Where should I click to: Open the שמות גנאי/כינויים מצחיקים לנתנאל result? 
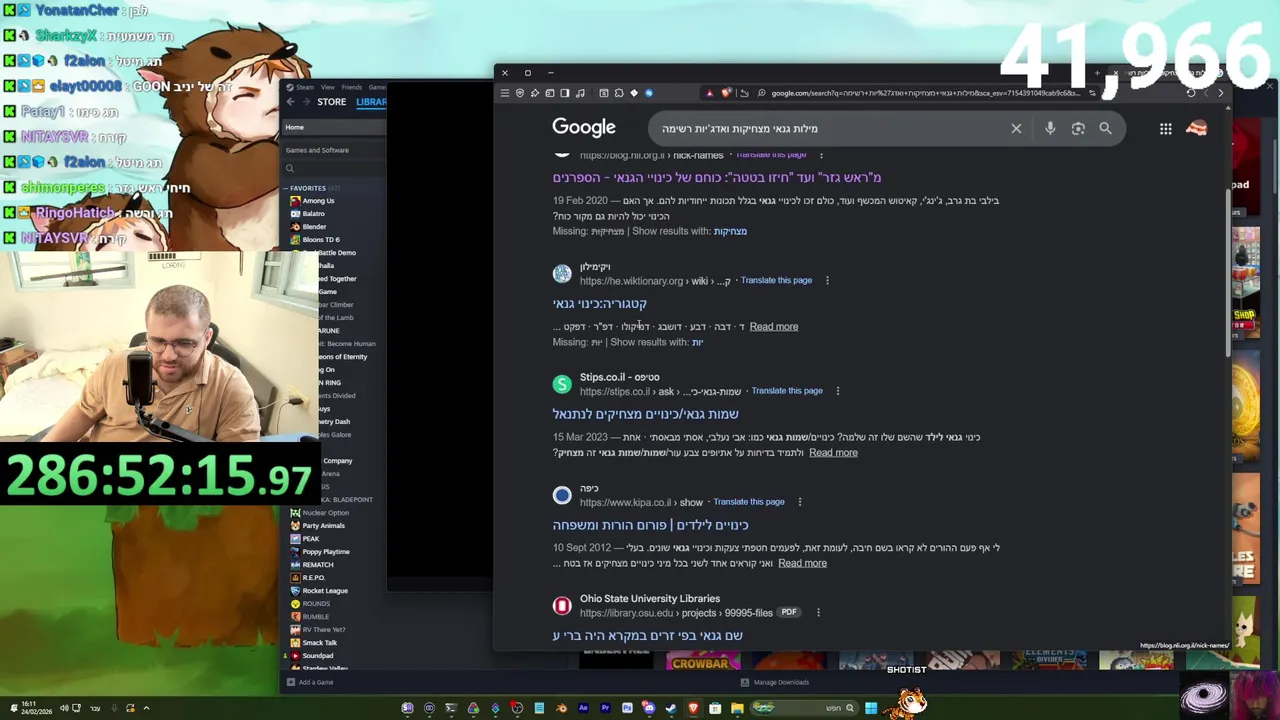click(x=646, y=414)
